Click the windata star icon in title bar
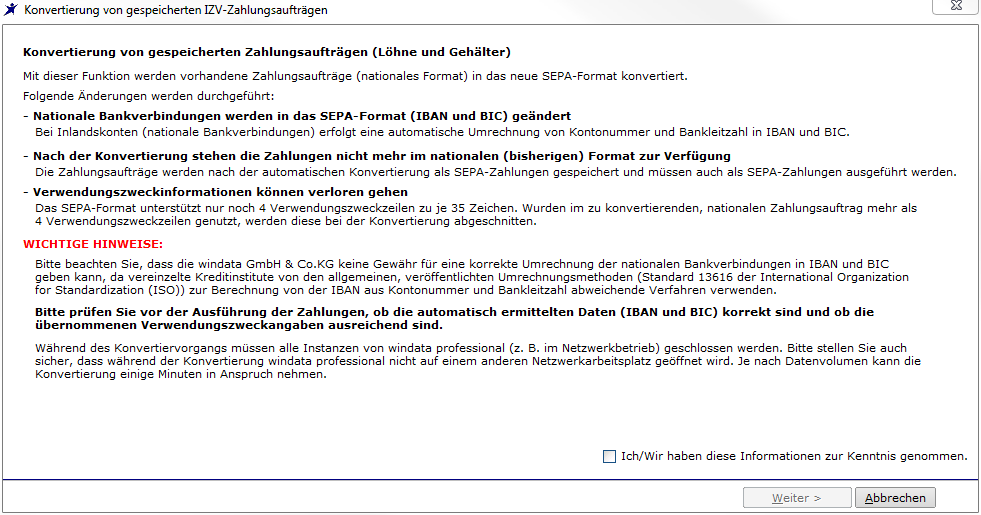Screen dimensions: 981x515 (11, 9)
